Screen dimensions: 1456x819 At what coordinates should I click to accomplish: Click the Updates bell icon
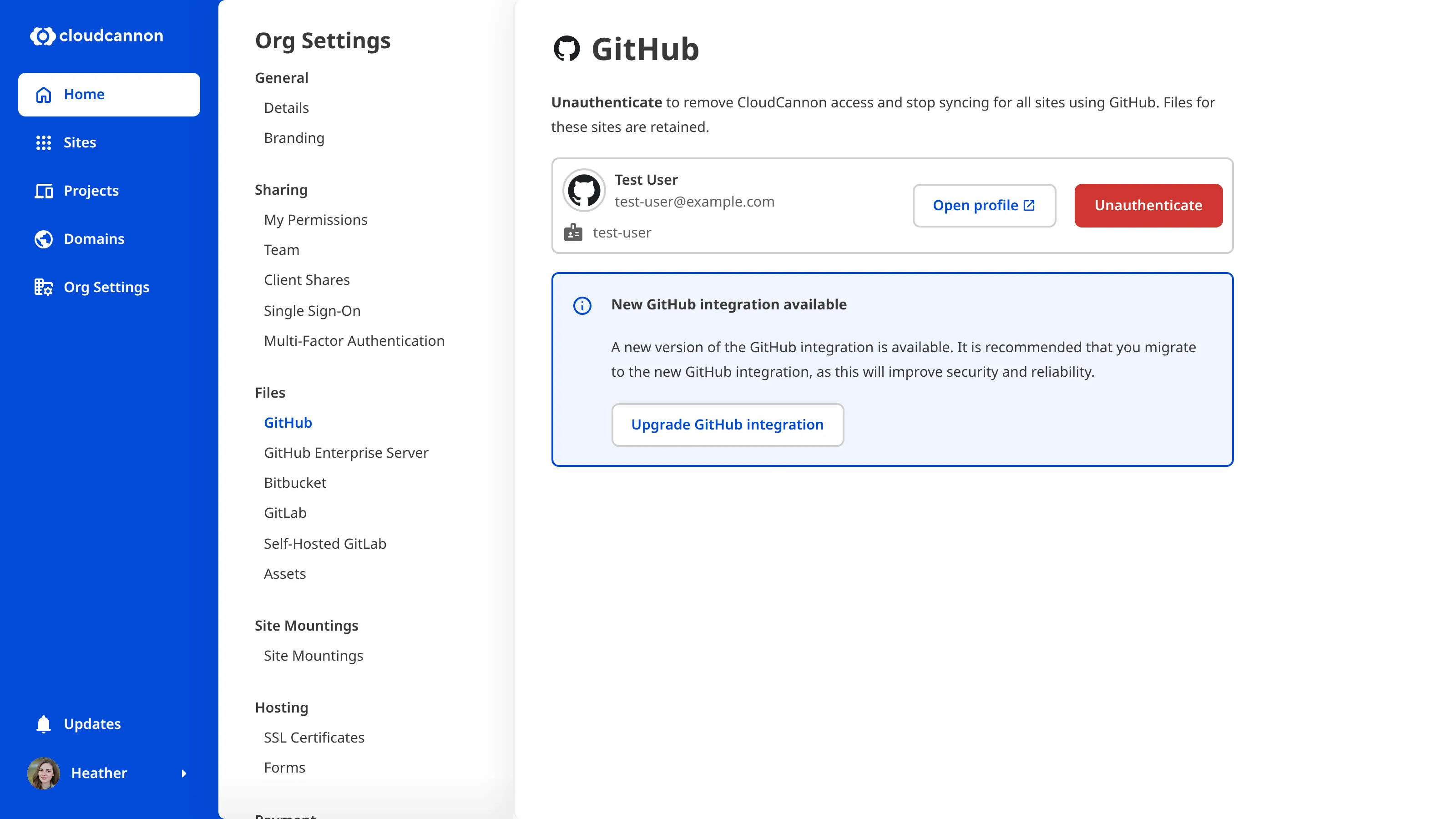tap(43, 724)
